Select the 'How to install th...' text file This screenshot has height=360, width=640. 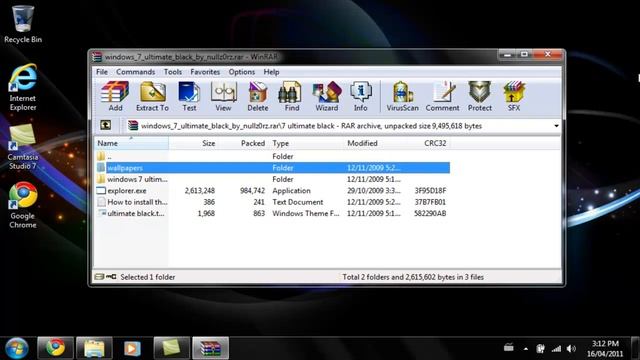pyautogui.click(x=273, y=202)
